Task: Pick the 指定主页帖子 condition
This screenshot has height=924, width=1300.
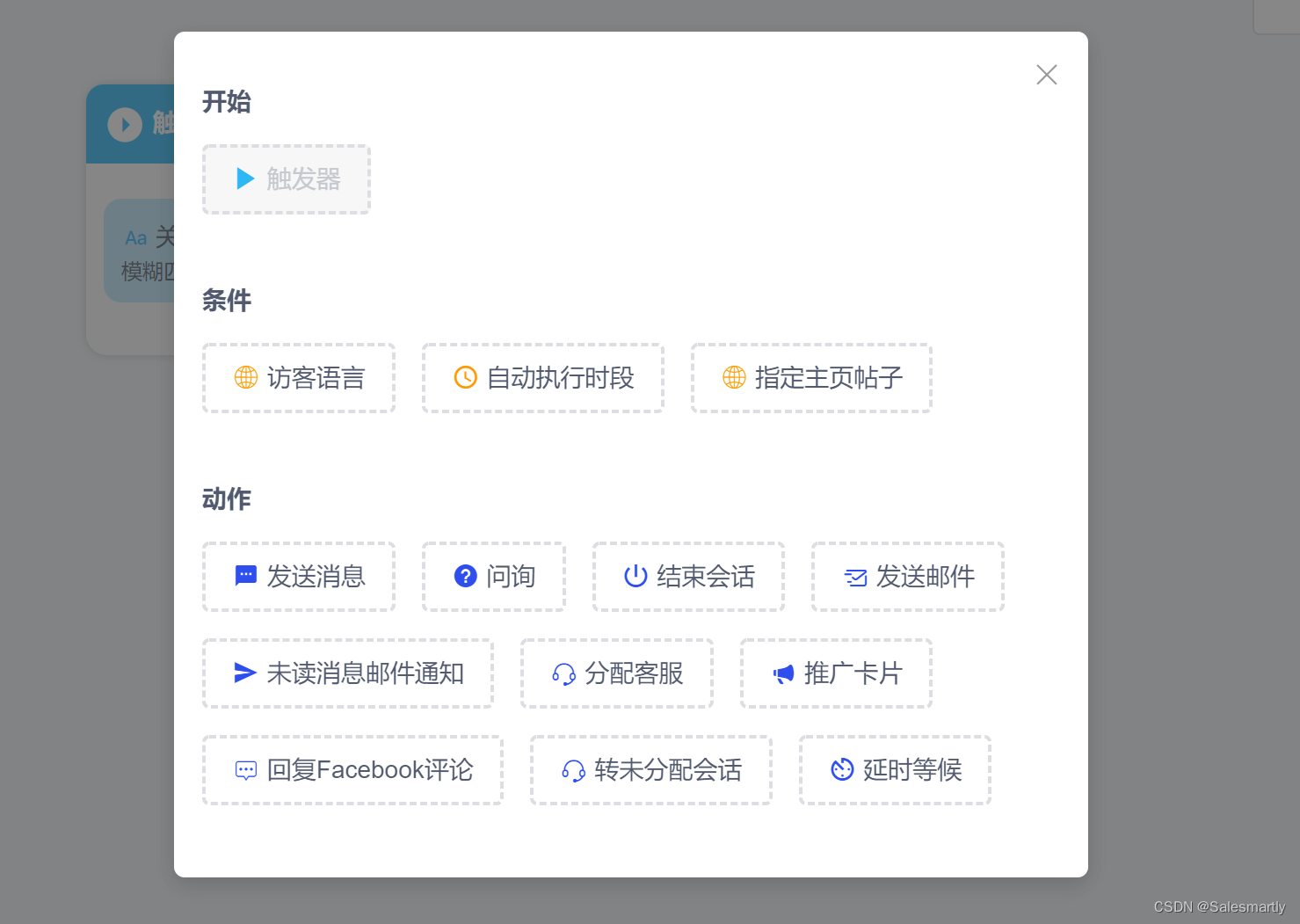Action: point(828,378)
